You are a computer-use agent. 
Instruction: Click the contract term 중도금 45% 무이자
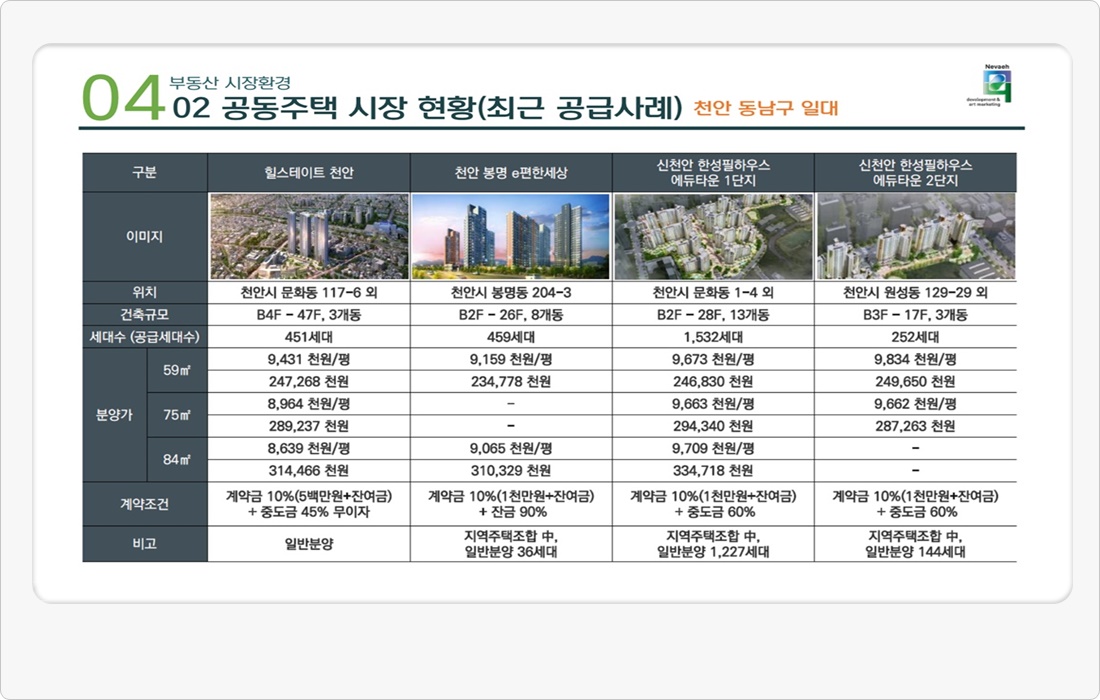[x=316, y=512]
